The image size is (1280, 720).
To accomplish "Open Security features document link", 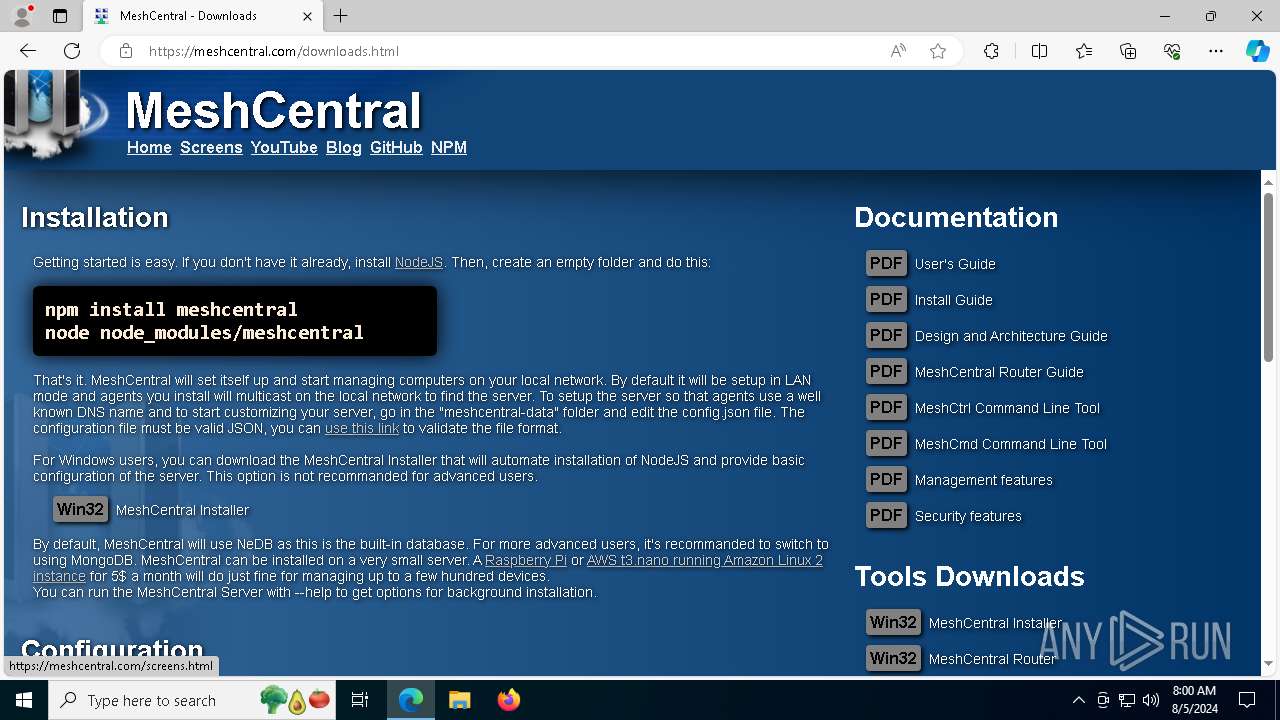I will pyautogui.click(x=968, y=516).
